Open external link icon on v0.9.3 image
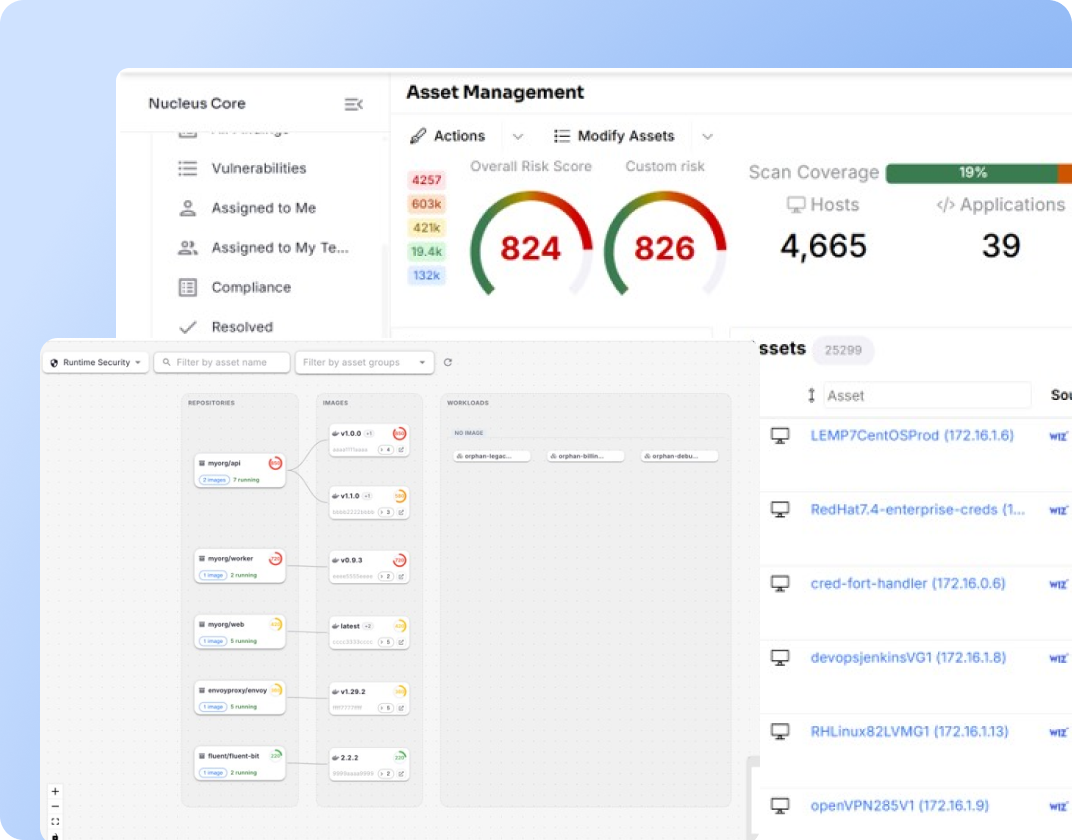1072x840 pixels. 401,576
